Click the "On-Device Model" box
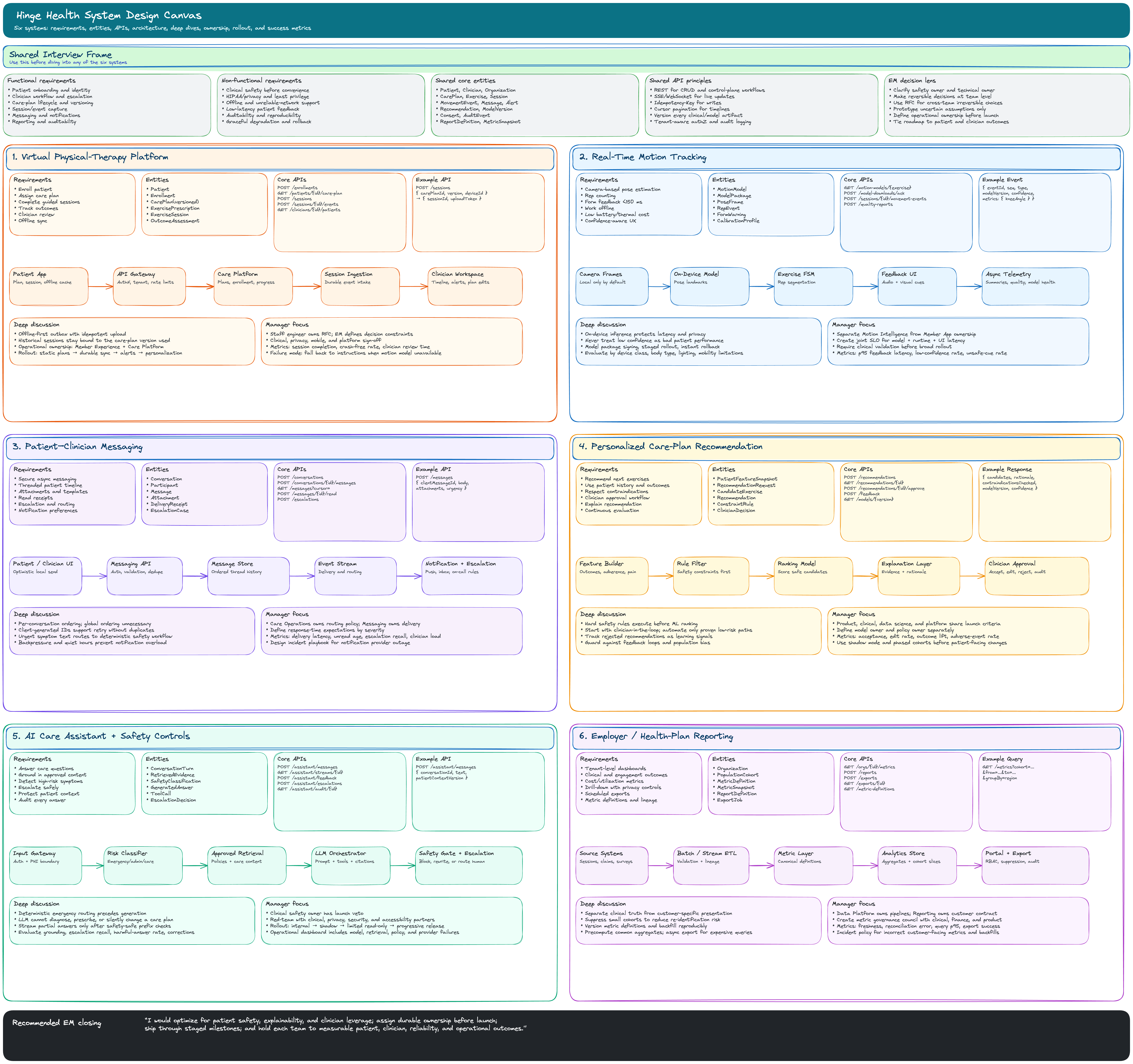This screenshot has width=1133, height=1064. click(710, 287)
